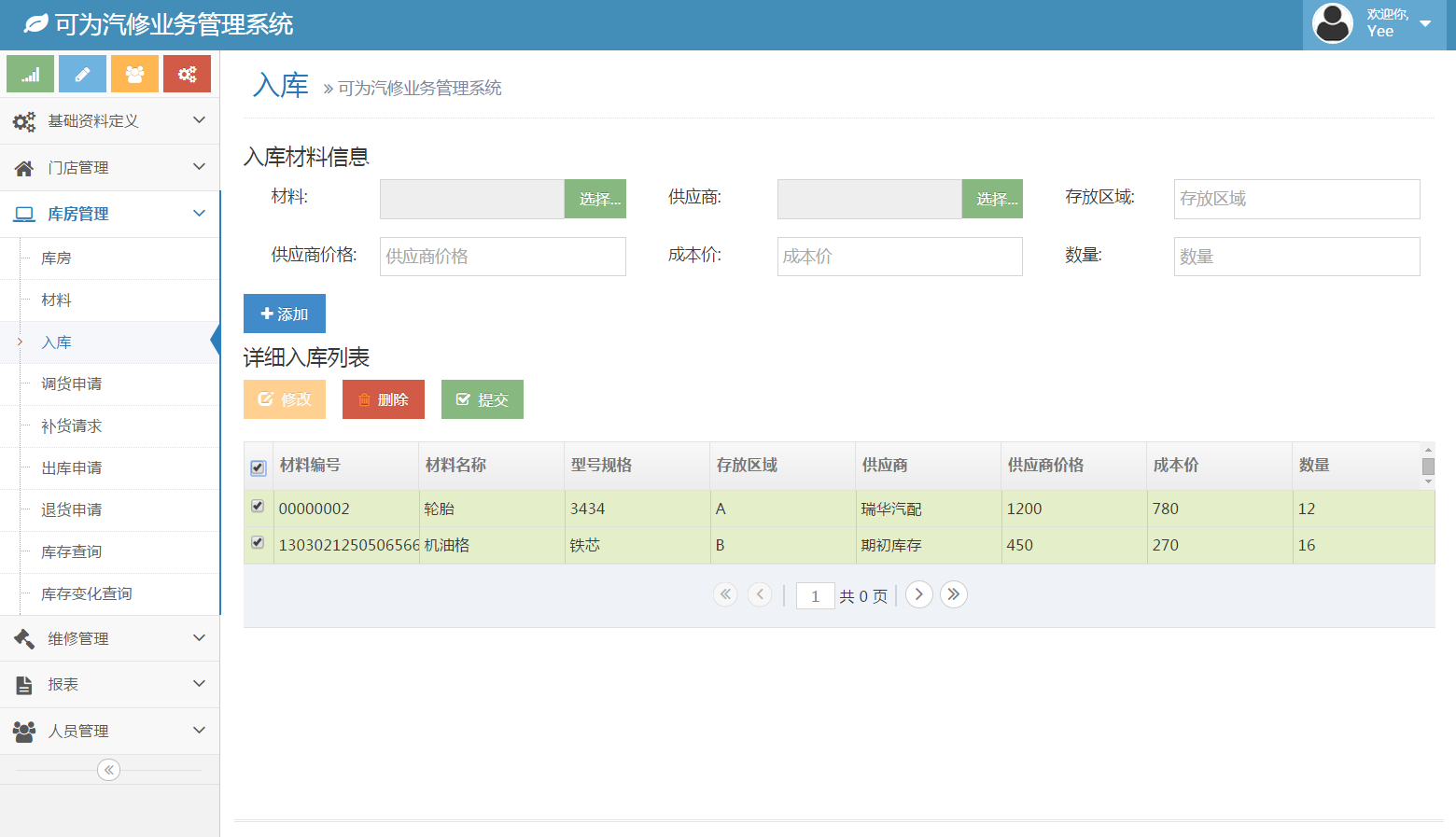Expand the 维修管理 sidebar section
Image resolution: width=1456 pixels, height=837 pixels.
click(x=110, y=638)
